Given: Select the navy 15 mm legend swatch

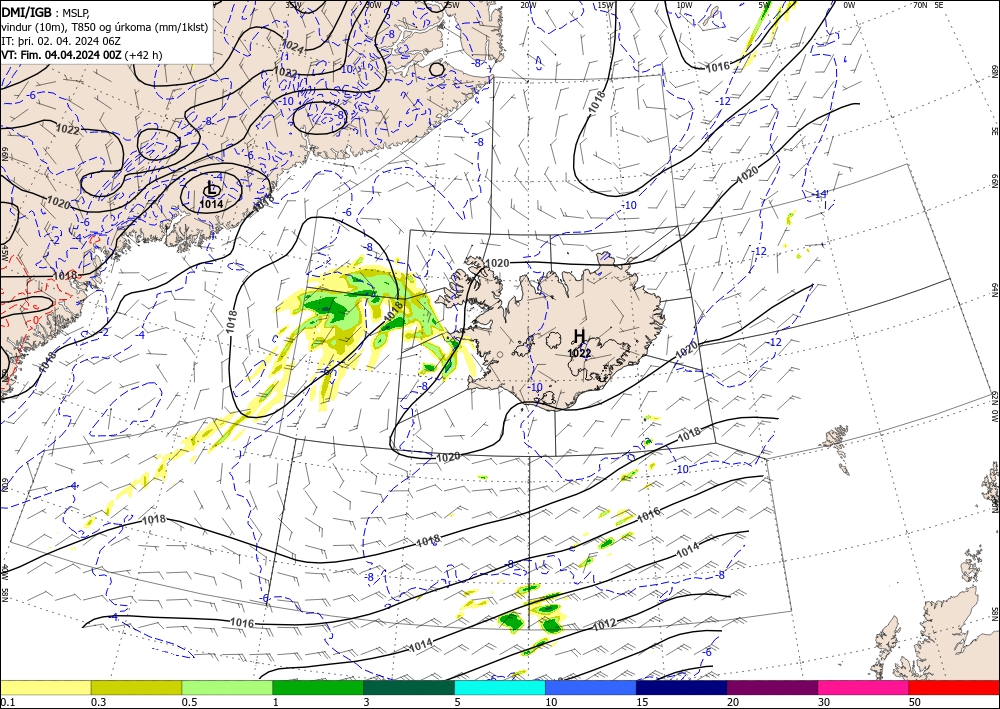Looking at the screenshot, I should [x=682, y=687].
